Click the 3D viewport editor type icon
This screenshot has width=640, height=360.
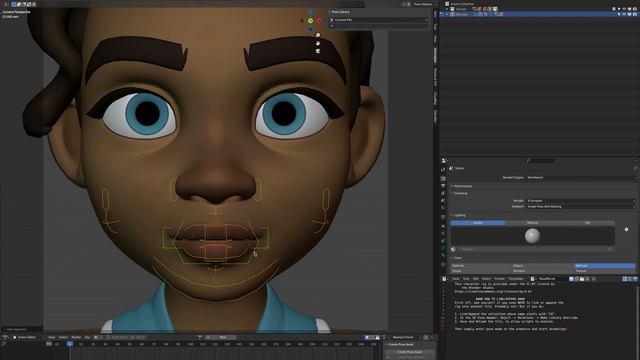(x=5, y=4)
